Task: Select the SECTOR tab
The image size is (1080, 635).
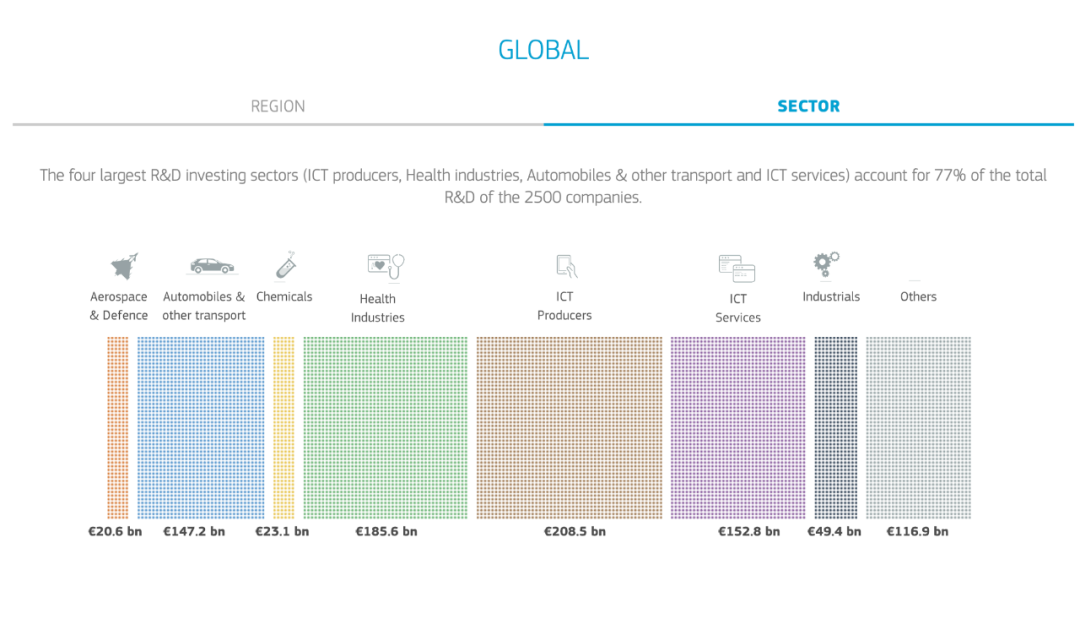Action: pyautogui.click(x=808, y=106)
